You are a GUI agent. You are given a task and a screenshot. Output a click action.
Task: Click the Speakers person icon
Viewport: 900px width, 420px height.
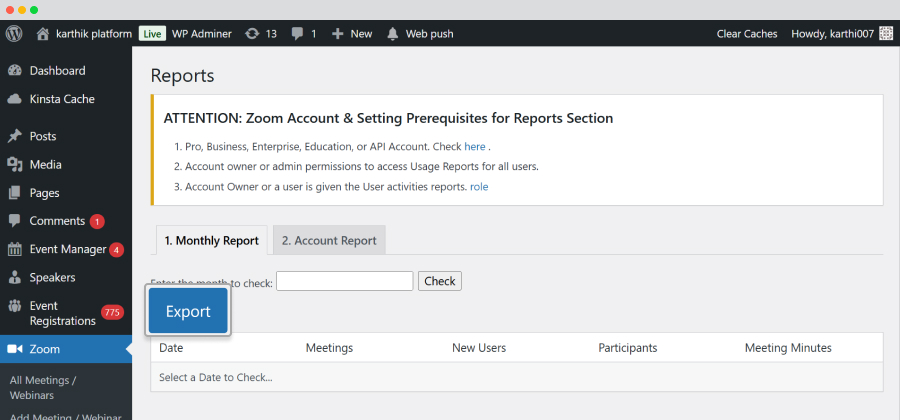click(15, 278)
